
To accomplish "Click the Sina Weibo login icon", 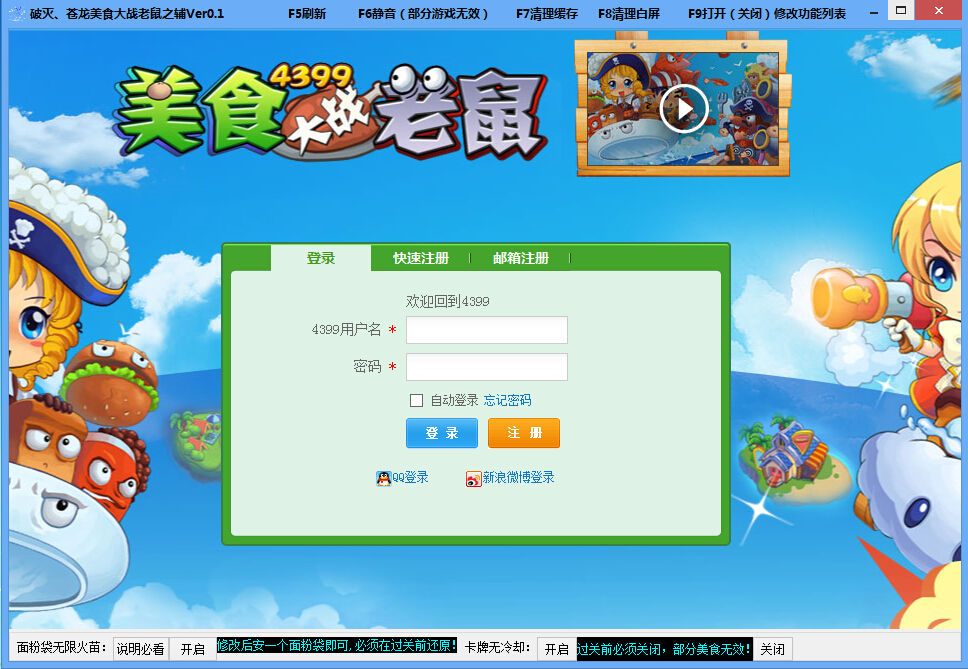I will click(474, 479).
